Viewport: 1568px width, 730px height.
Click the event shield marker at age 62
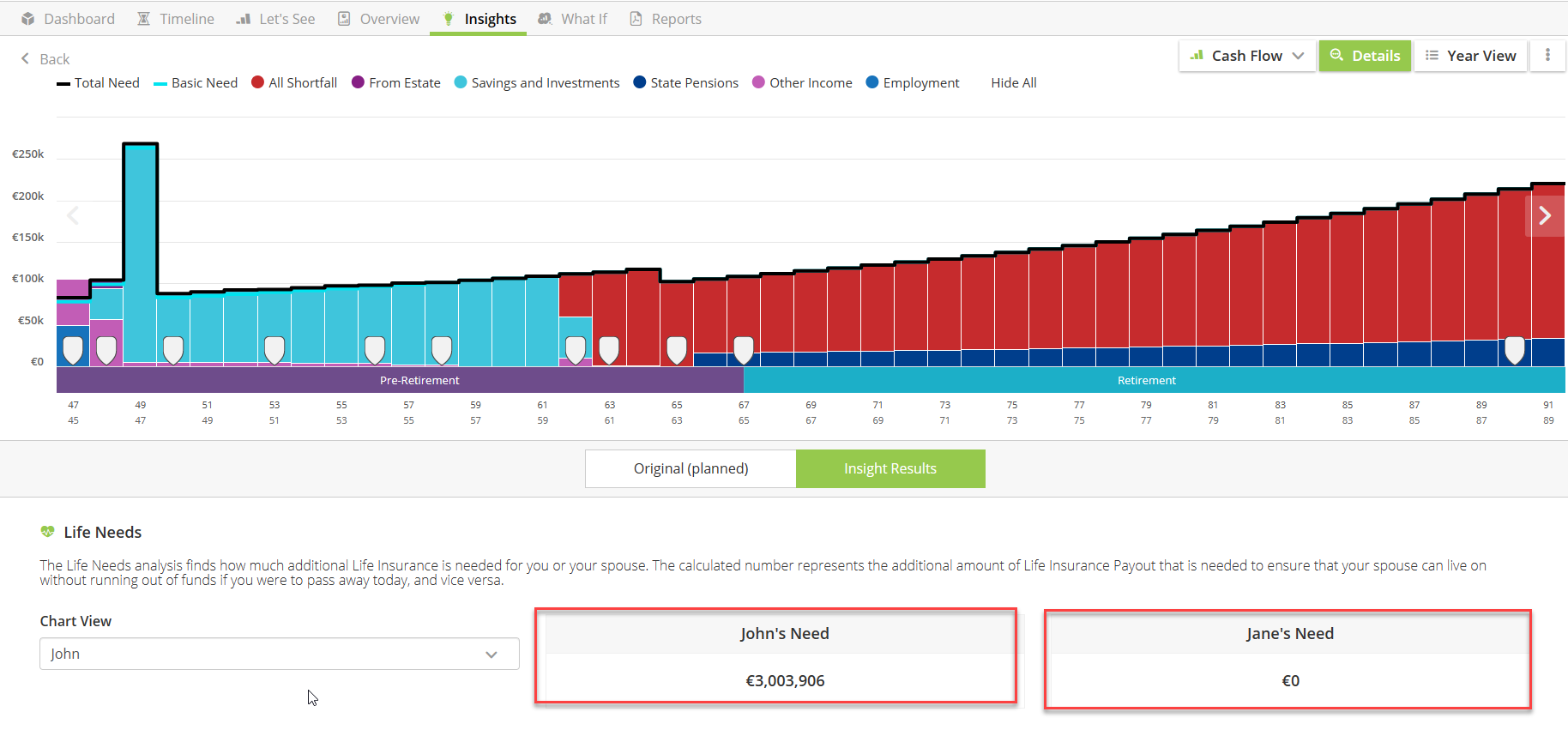[x=576, y=350]
